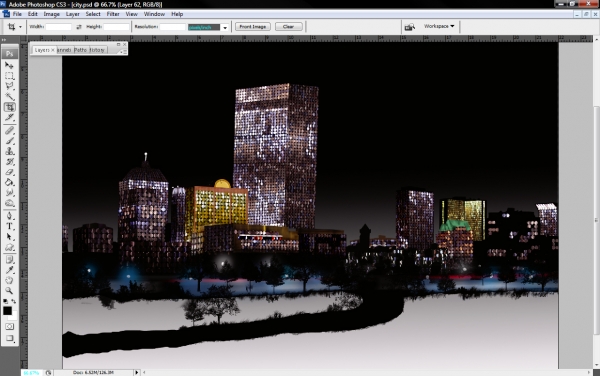Click the Resolution input field
600x376 pixels.
173,27
